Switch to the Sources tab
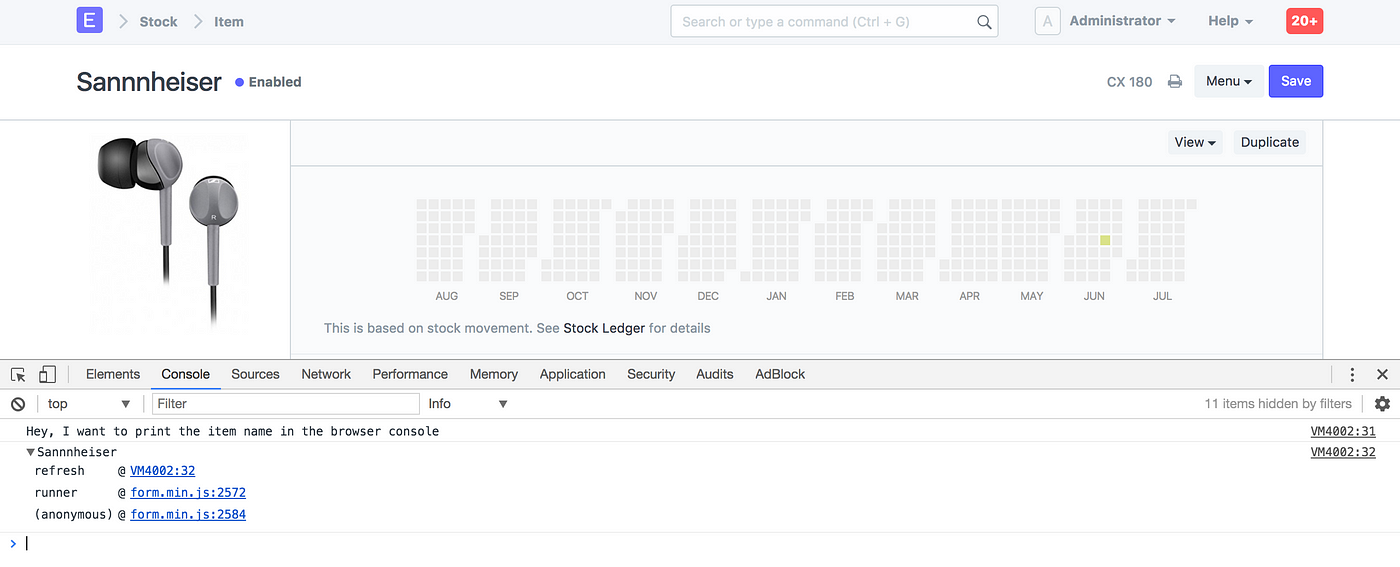This screenshot has width=1400, height=567. point(255,374)
